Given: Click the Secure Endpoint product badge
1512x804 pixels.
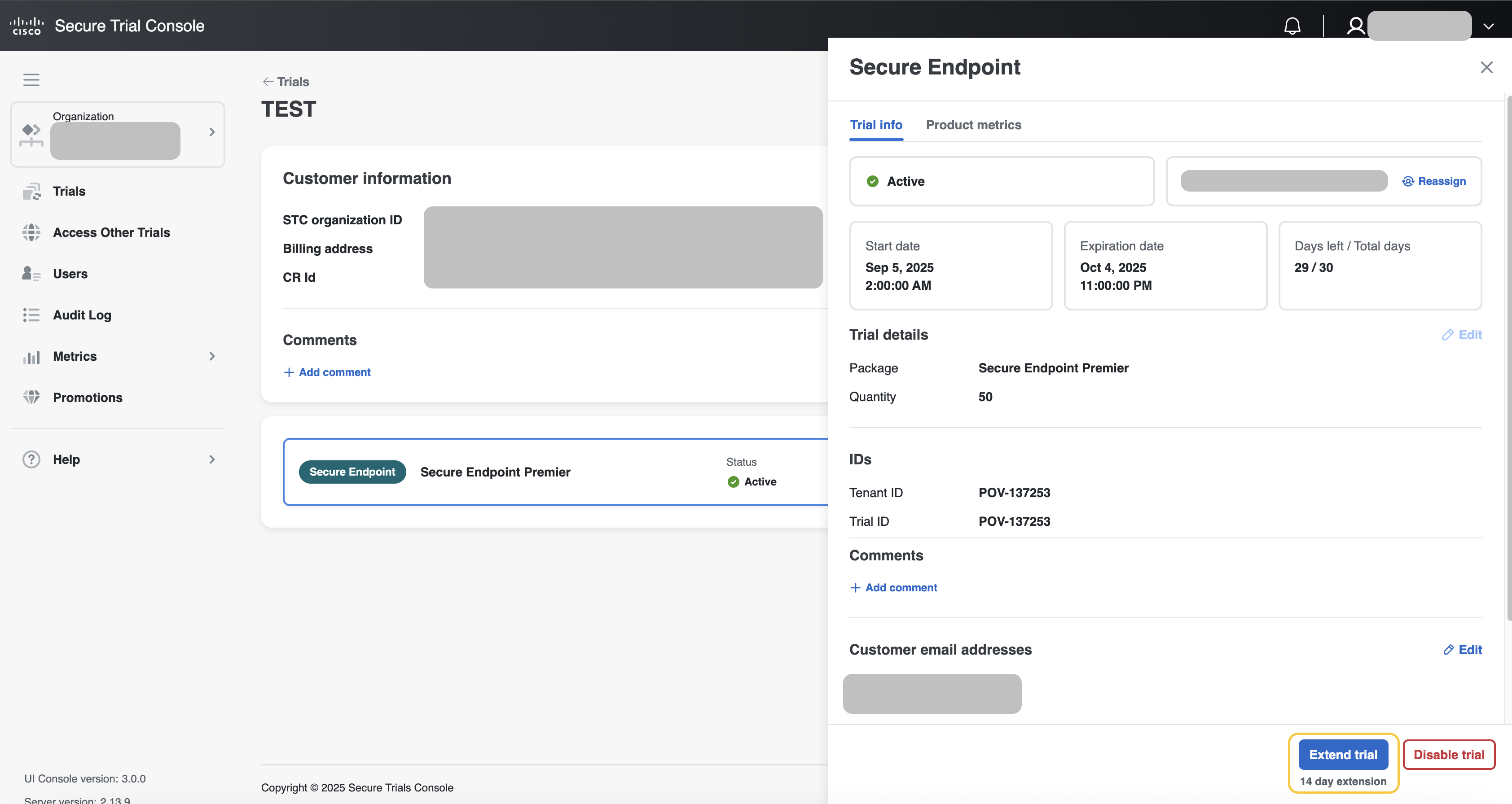Looking at the screenshot, I should coord(352,472).
